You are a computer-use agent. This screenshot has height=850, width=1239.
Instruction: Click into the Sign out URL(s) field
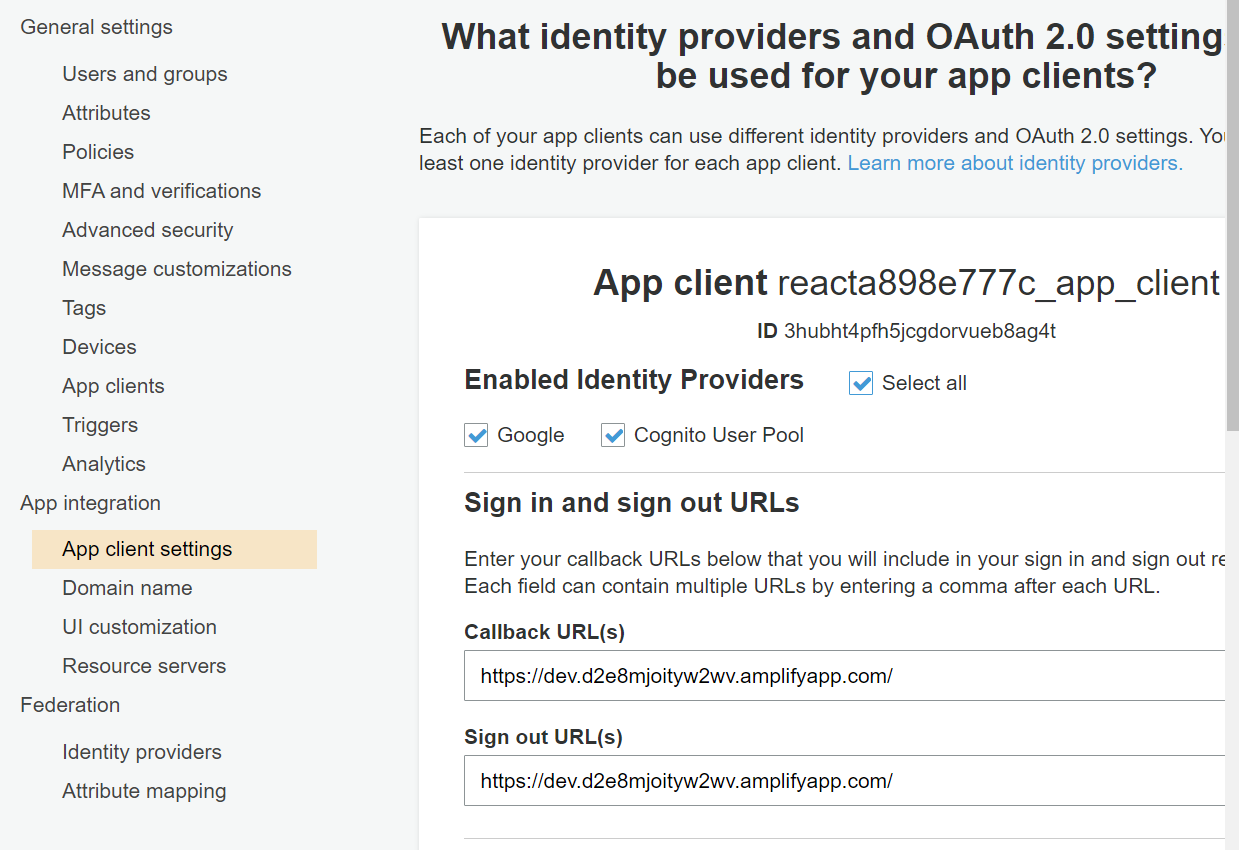click(x=845, y=781)
